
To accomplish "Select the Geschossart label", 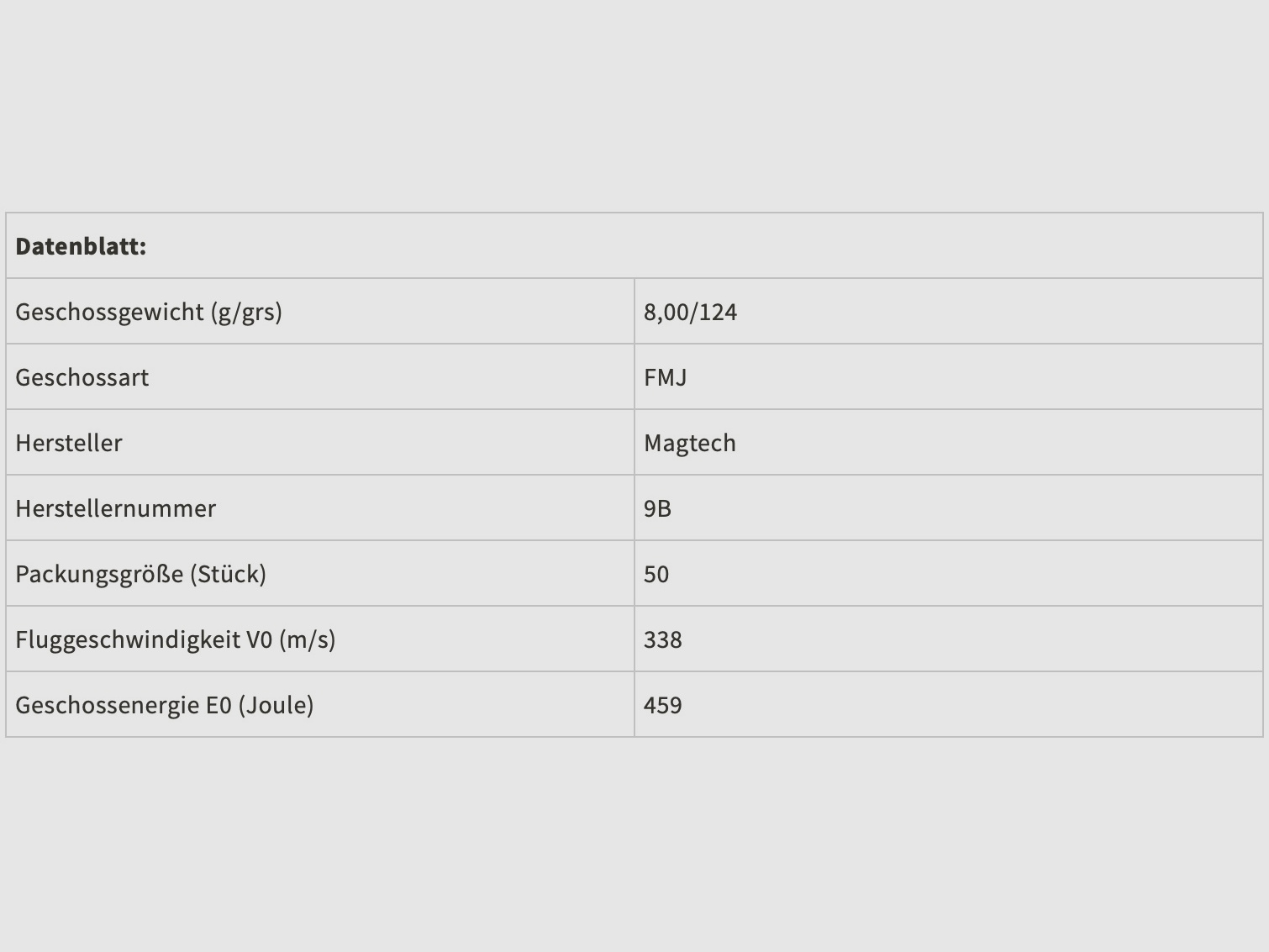I will coord(82,377).
